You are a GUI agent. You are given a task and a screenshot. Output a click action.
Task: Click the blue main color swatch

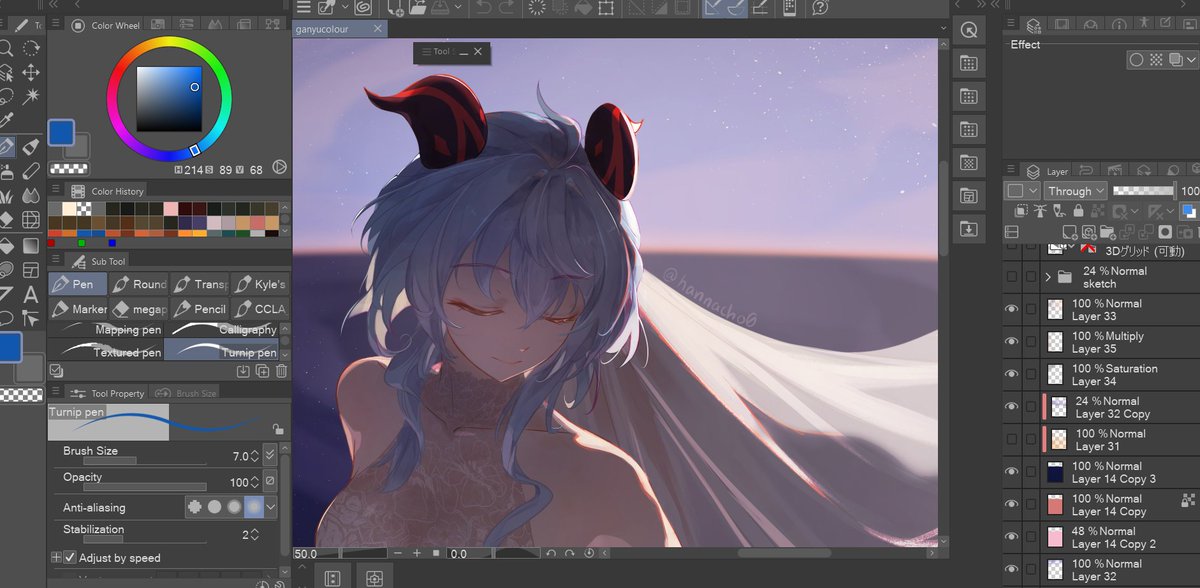click(x=61, y=133)
